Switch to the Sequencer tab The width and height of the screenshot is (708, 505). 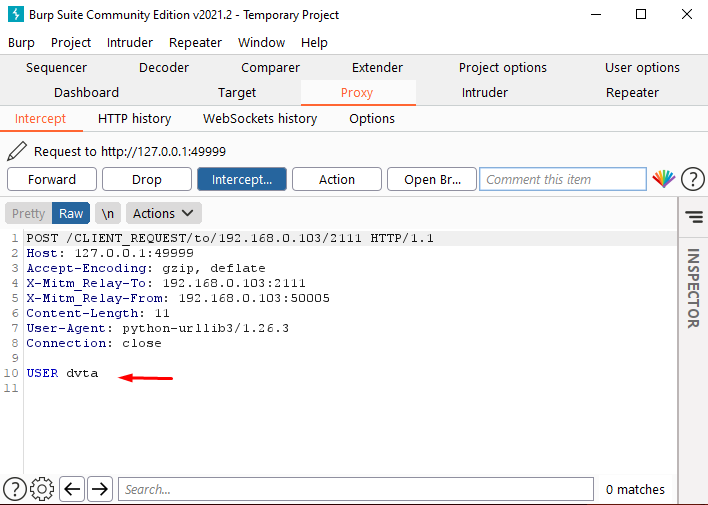(56, 68)
